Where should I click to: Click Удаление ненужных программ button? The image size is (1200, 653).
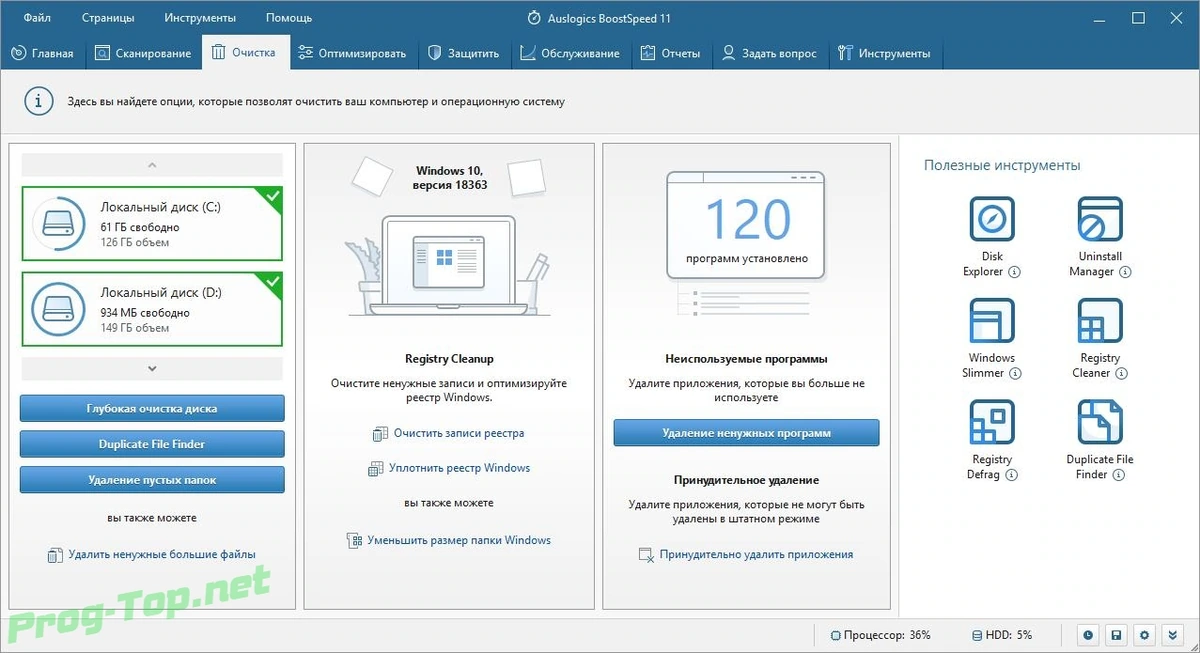[x=746, y=433]
